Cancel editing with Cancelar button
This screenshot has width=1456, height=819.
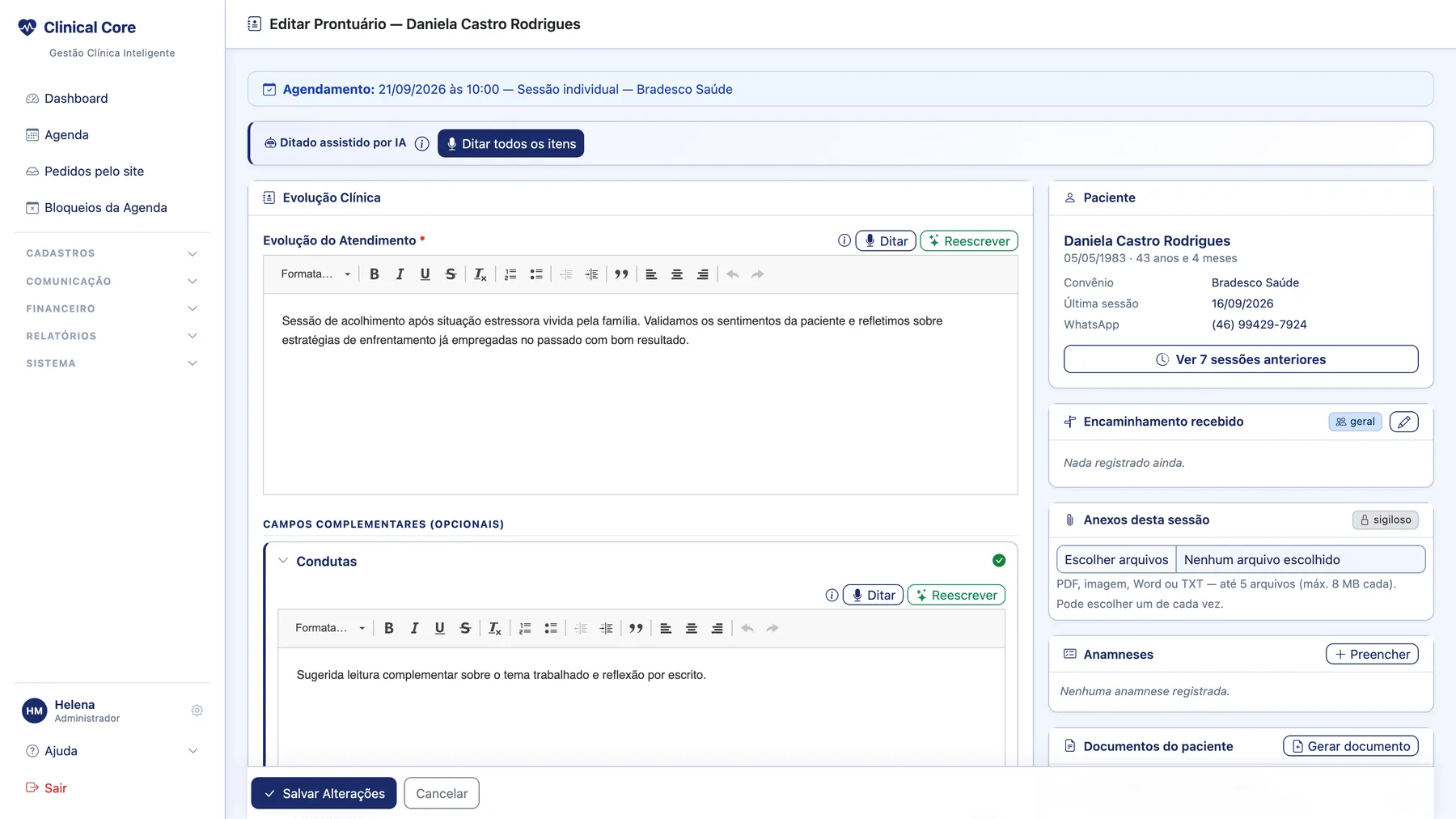442,793
